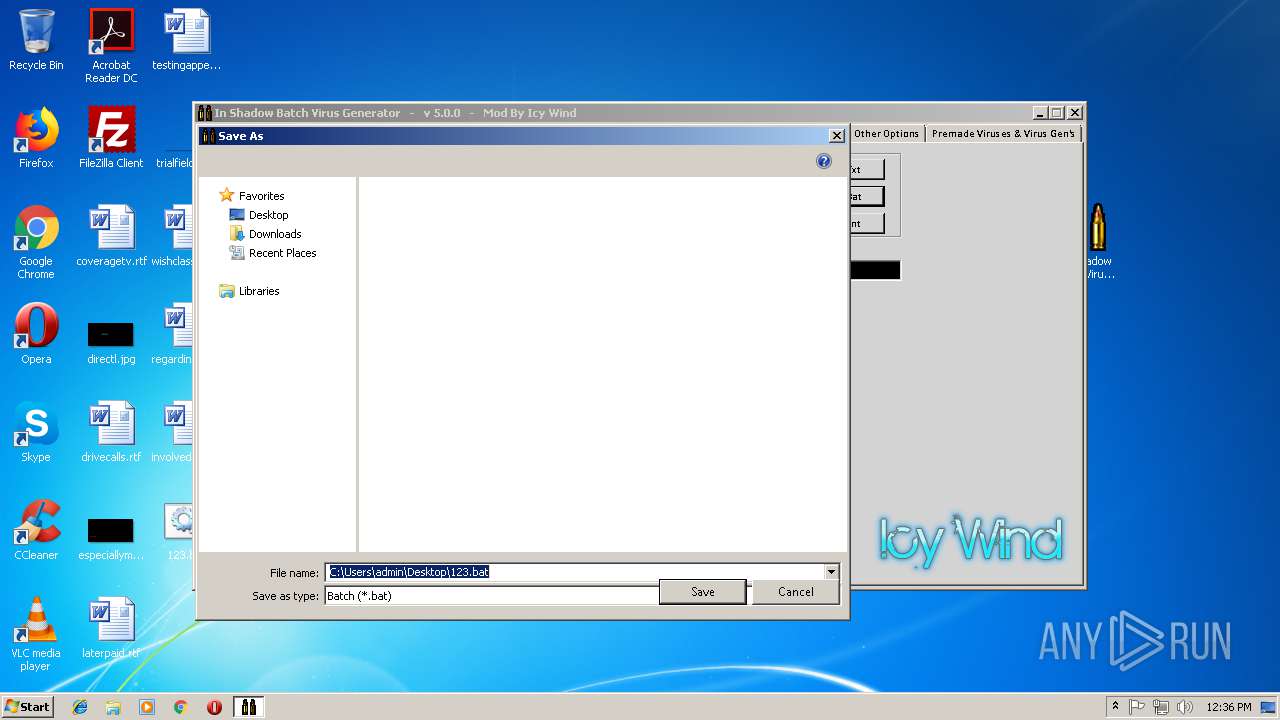Select coveragetv.rtf document icon
This screenshot has width=1280, height=720.
coord(111,236)
